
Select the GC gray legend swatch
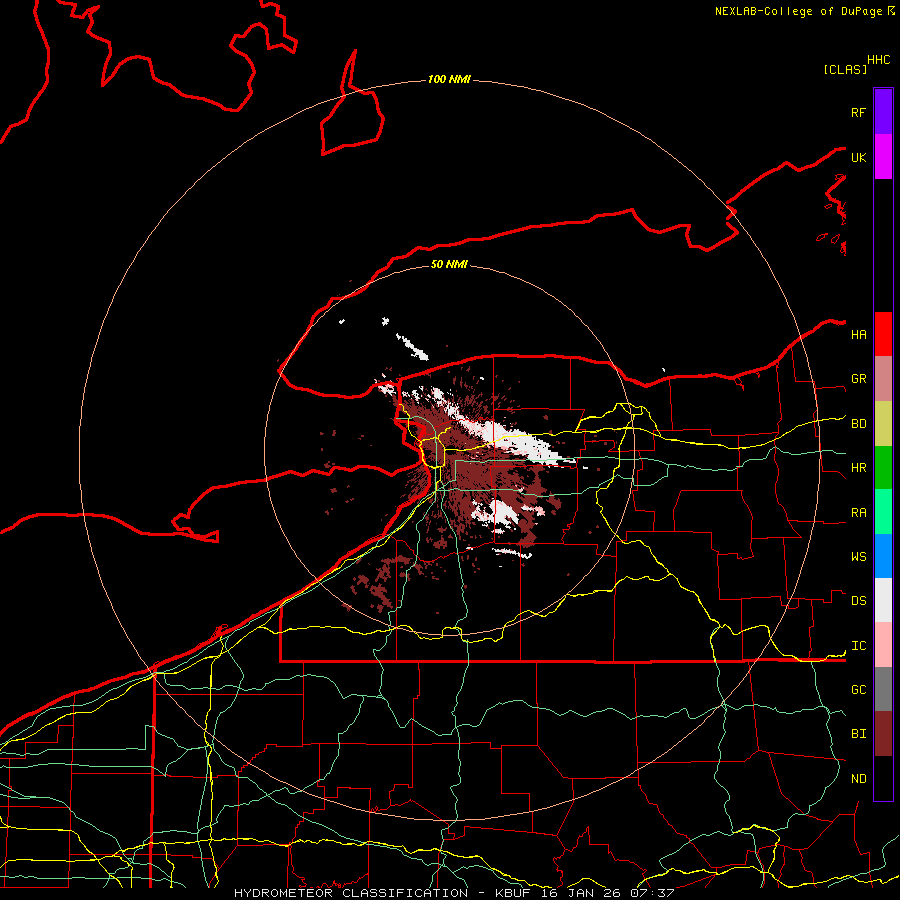coord(883,689)
